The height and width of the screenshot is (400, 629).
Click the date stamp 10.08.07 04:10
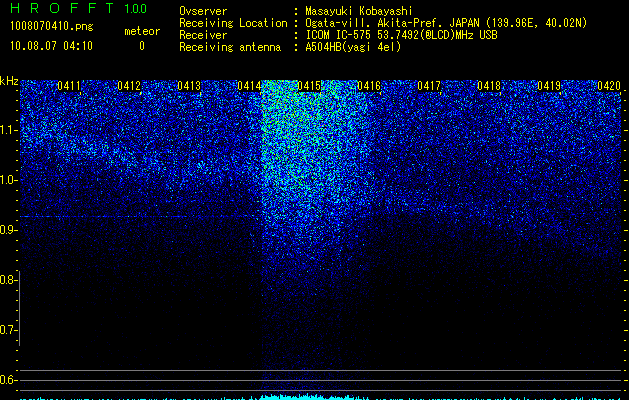coord(51,46)
